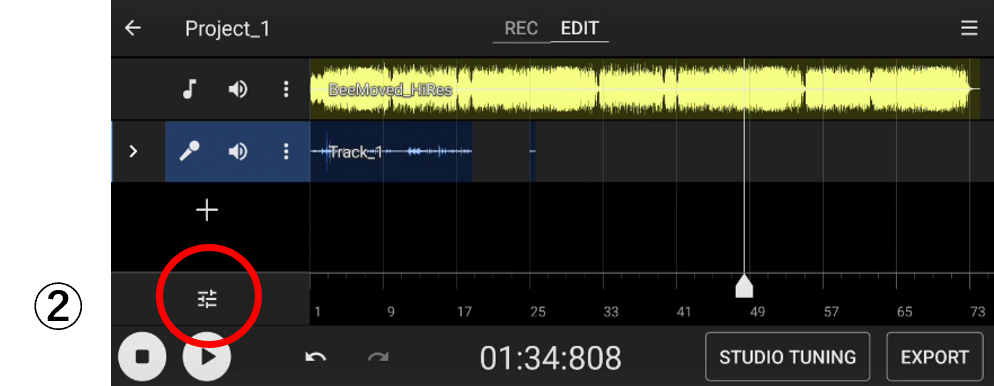The image size is (994, 386).
Task: Select the small Track_1 clip near measure 25
Action: coord(532,151)
